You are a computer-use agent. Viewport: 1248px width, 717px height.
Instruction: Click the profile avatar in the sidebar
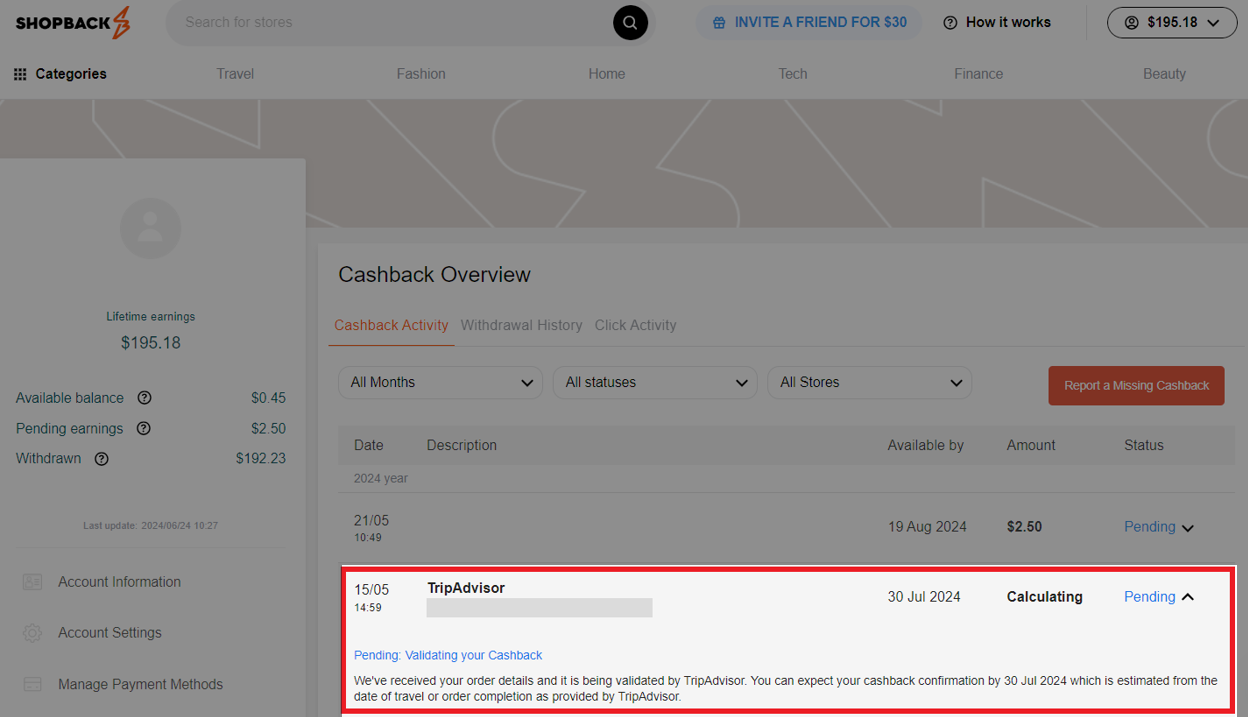tap(150, 228)
